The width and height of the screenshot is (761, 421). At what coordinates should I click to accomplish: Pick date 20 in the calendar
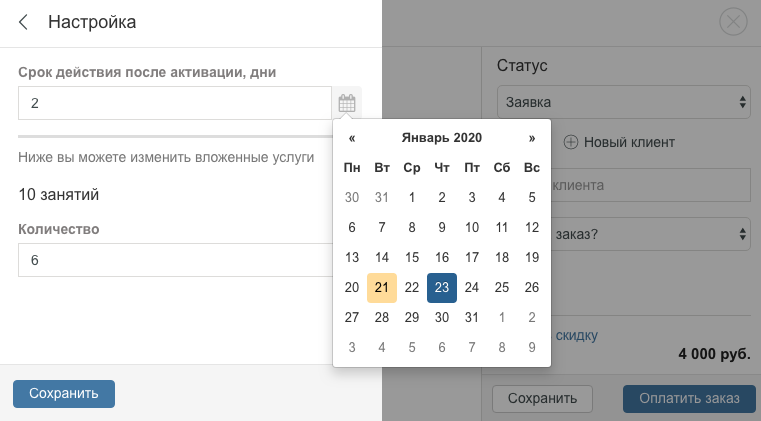pyautogui.click(x=352, y=287)
